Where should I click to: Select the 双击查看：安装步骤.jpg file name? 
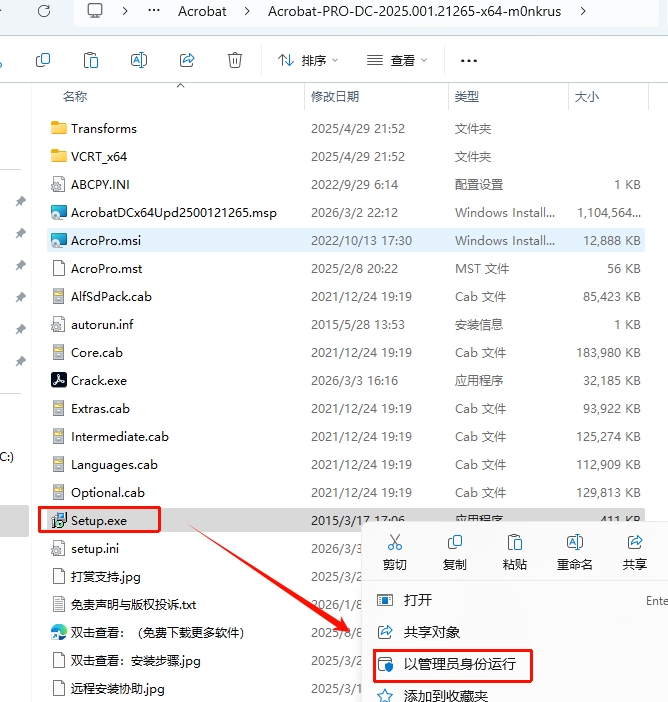136,660
